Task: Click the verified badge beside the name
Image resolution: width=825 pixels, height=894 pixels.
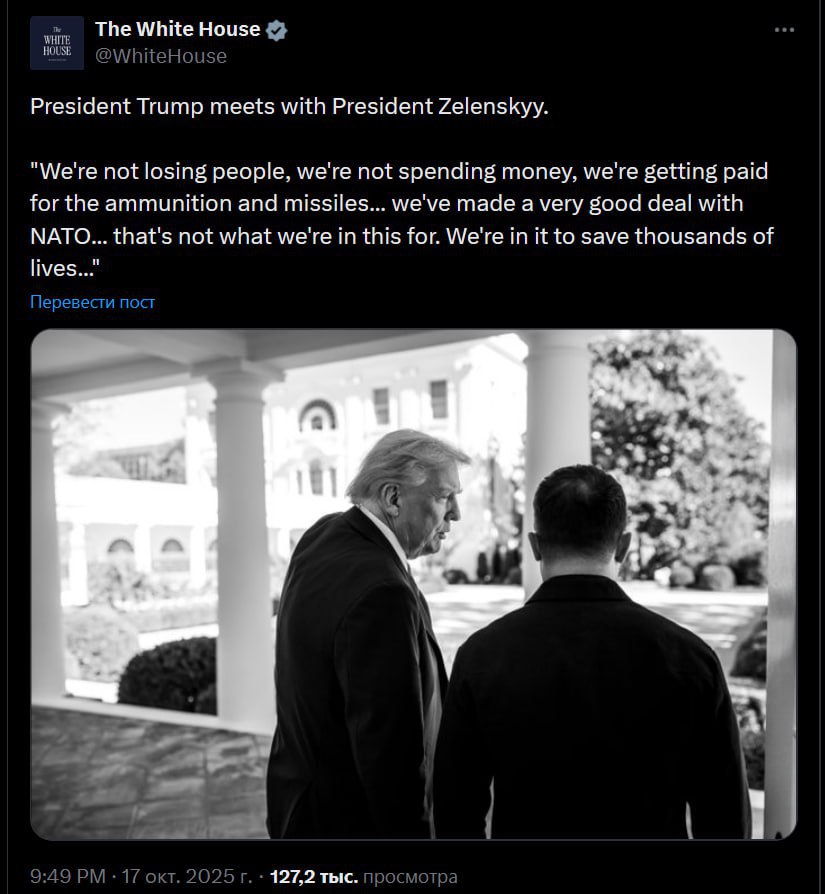Action: (277, 30)
